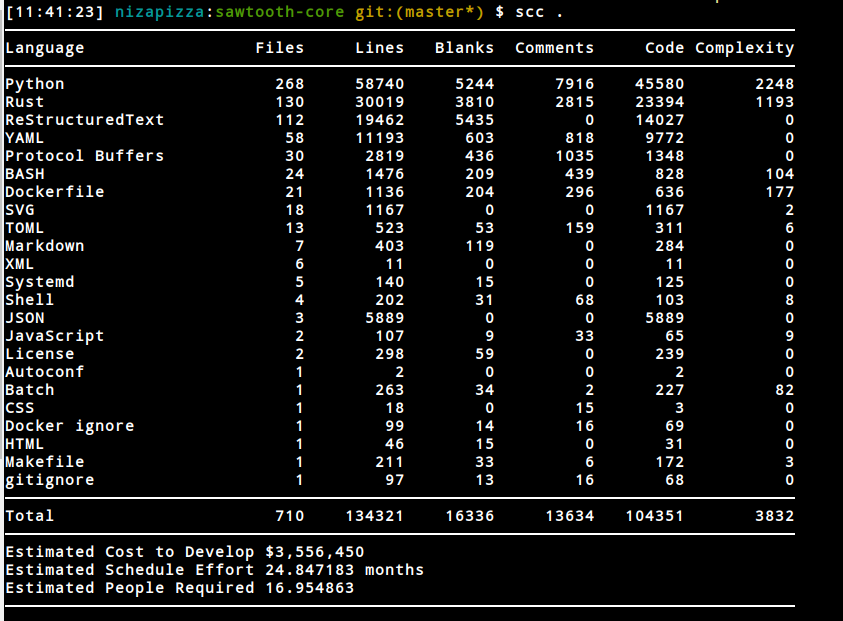Click Python complexity value 2248
Image resolution: width=843 pixels, height=621 pixels.
tap(775, 84)
